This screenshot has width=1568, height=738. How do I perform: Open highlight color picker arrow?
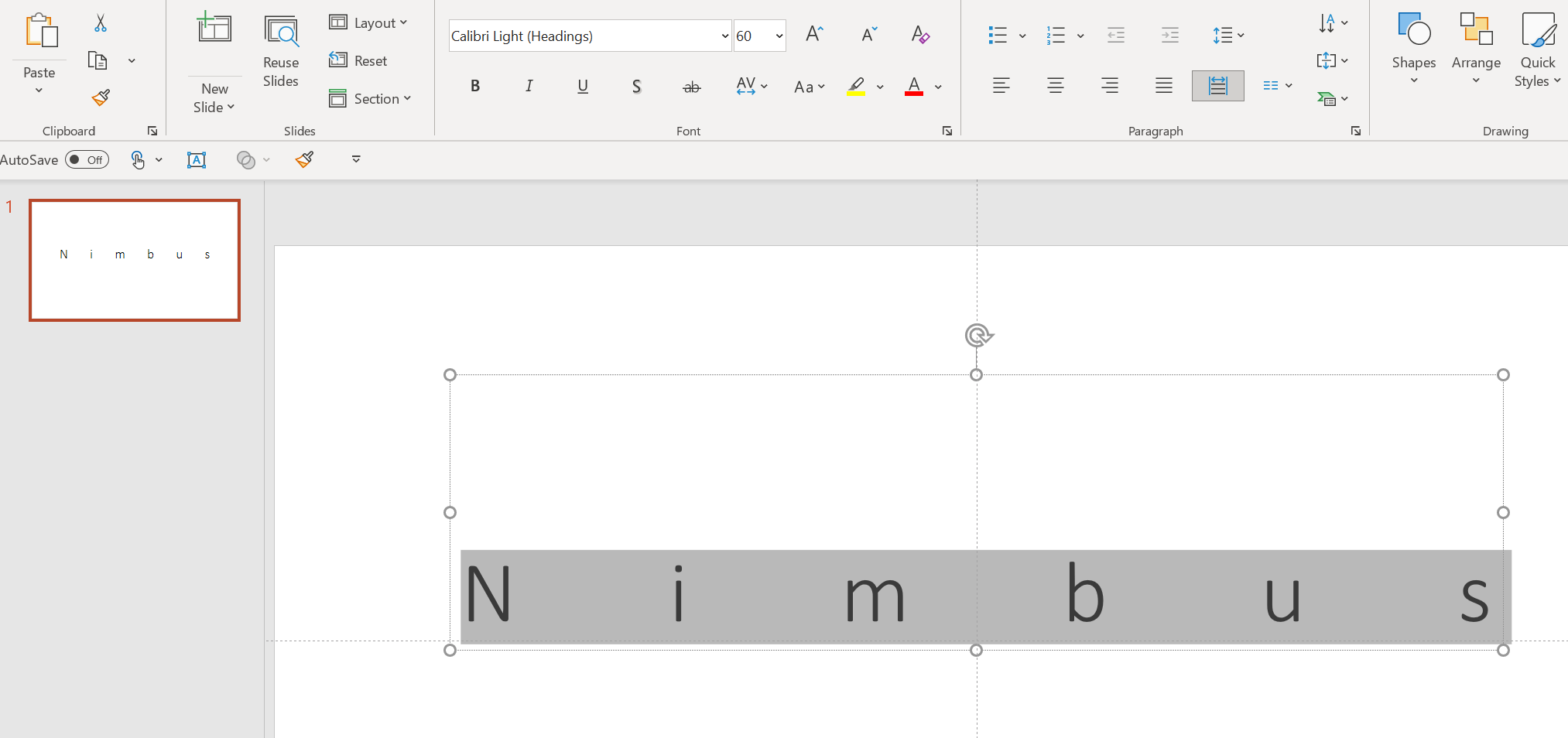click(x=880, y=87)
